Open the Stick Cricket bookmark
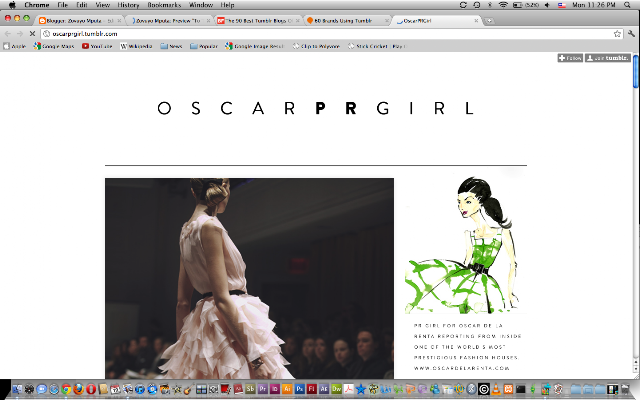 click(x=376, y=46)
